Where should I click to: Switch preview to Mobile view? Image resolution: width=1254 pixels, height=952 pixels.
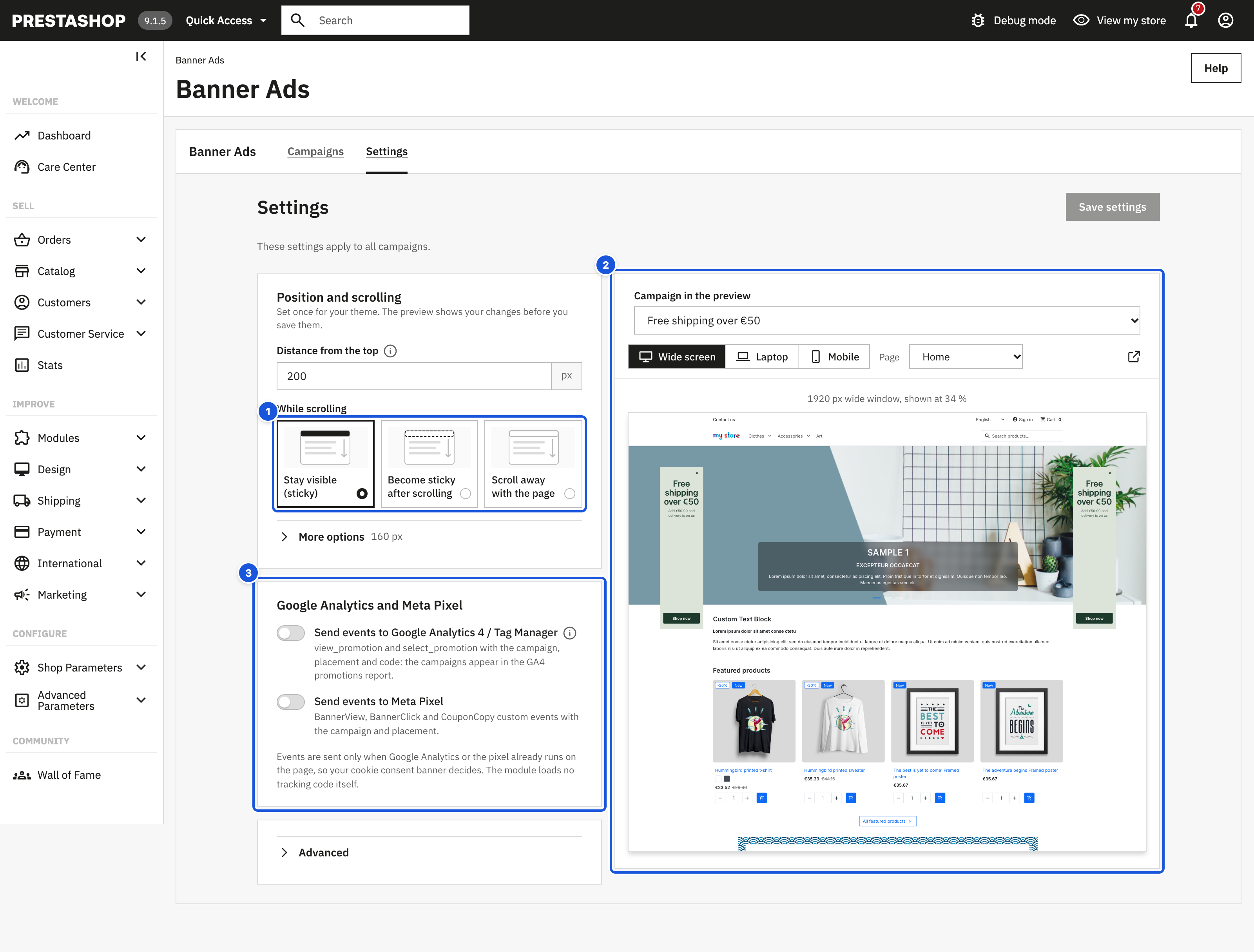click(x=834, y=357)
